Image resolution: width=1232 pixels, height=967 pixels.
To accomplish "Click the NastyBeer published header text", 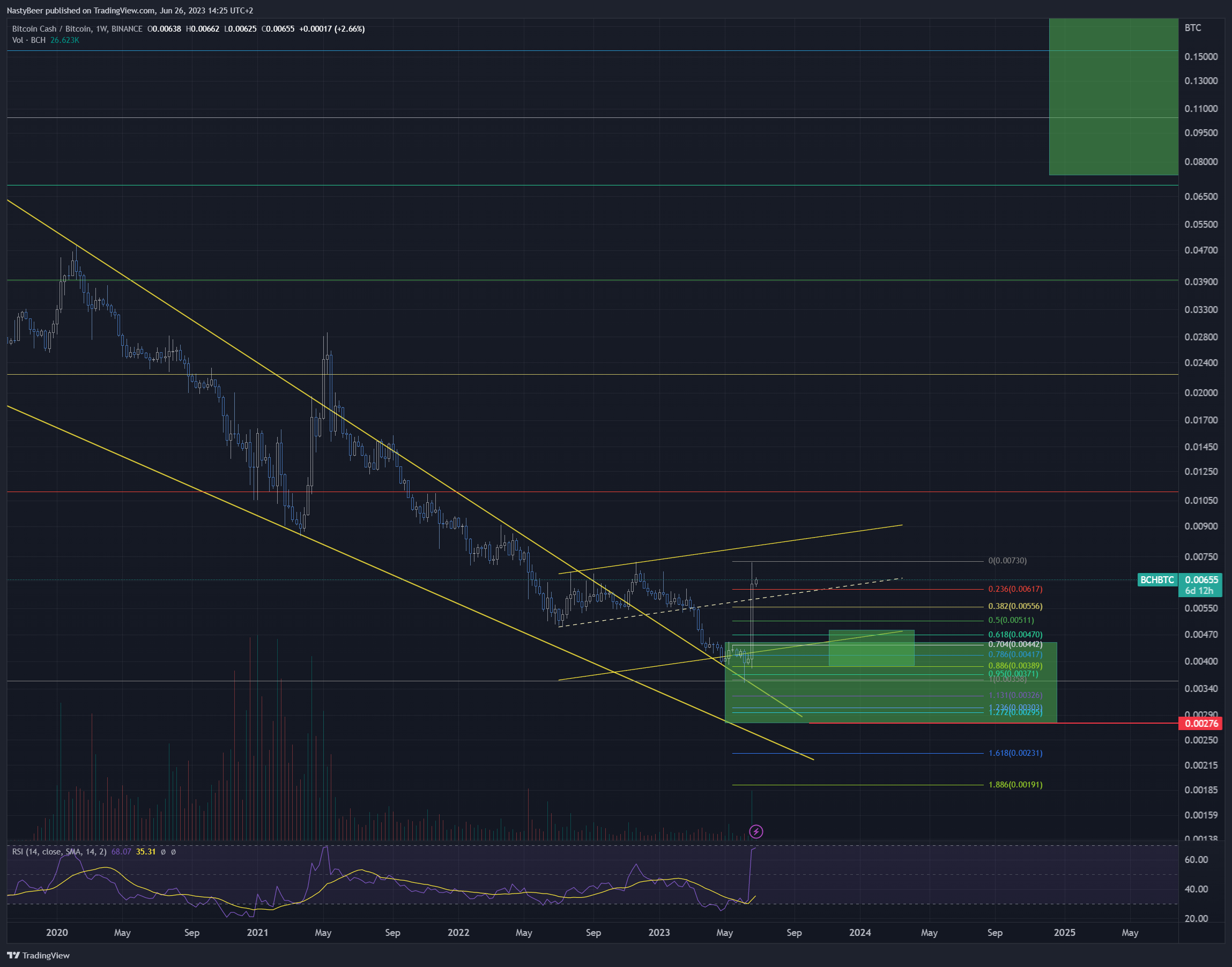I will click(130, 10).
